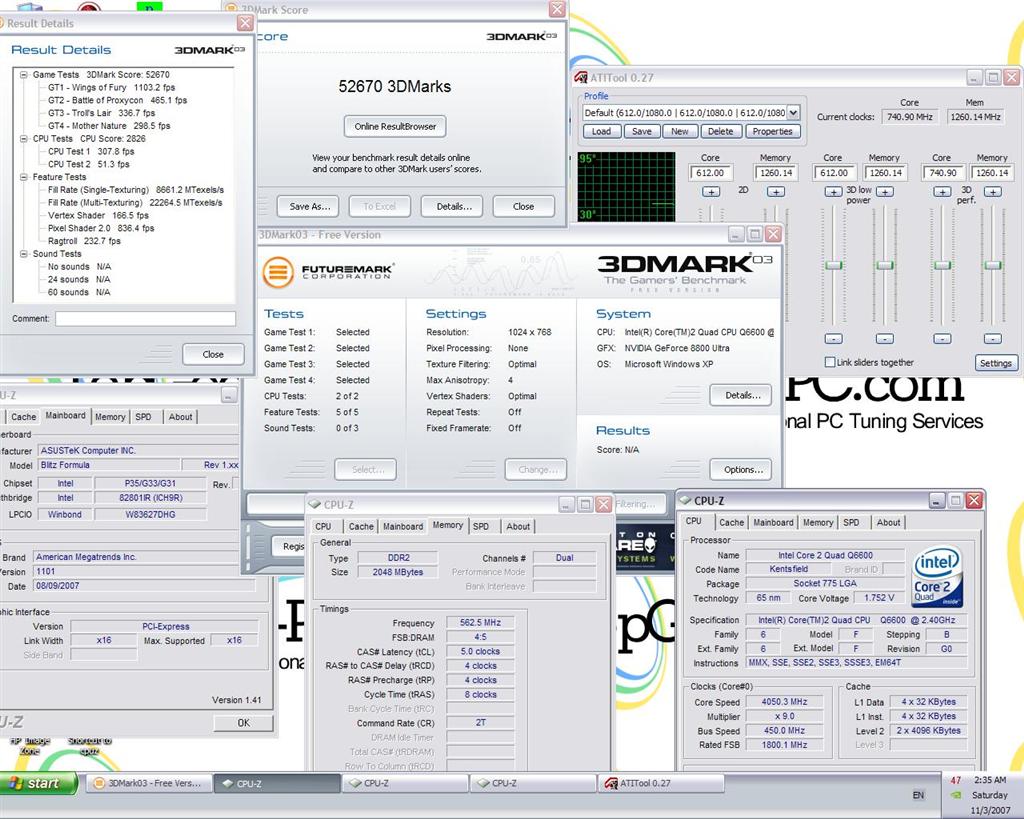Viewport: 1024px width, 819px height.
Task: Increase 3D perf Core plus button
Action: pyautogui.click(x=942, y=192)
